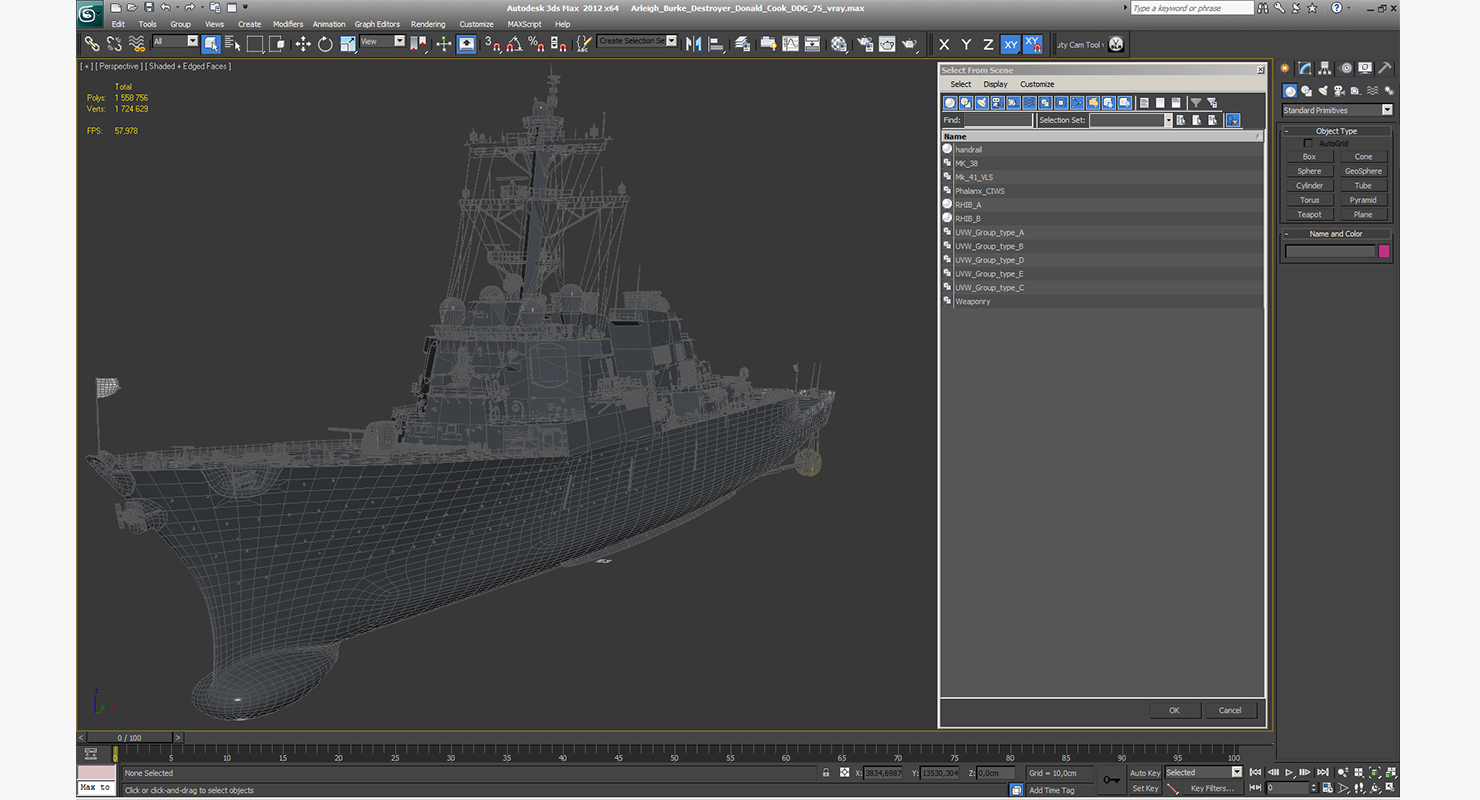Select the Select and Link tool
Screen dimensions: 1480x800
click(x=92, y=44)
